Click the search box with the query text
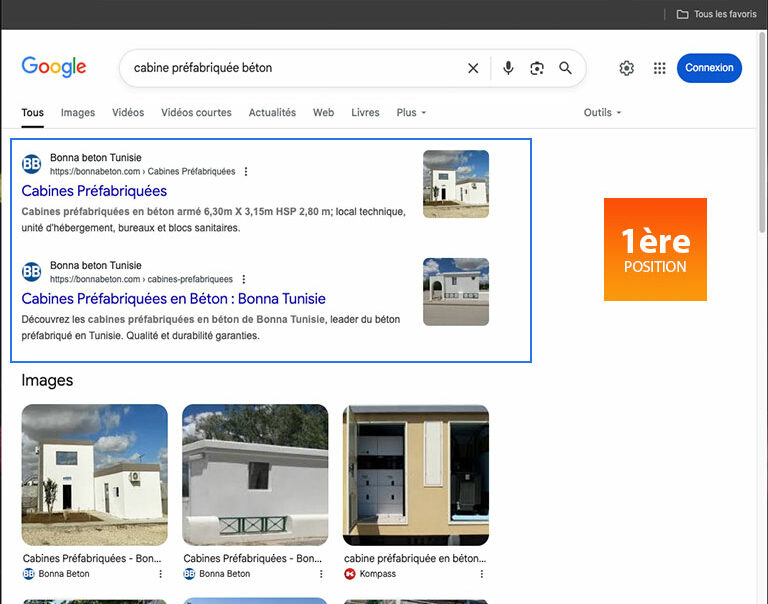768x604 pixels. pos(290,68)
